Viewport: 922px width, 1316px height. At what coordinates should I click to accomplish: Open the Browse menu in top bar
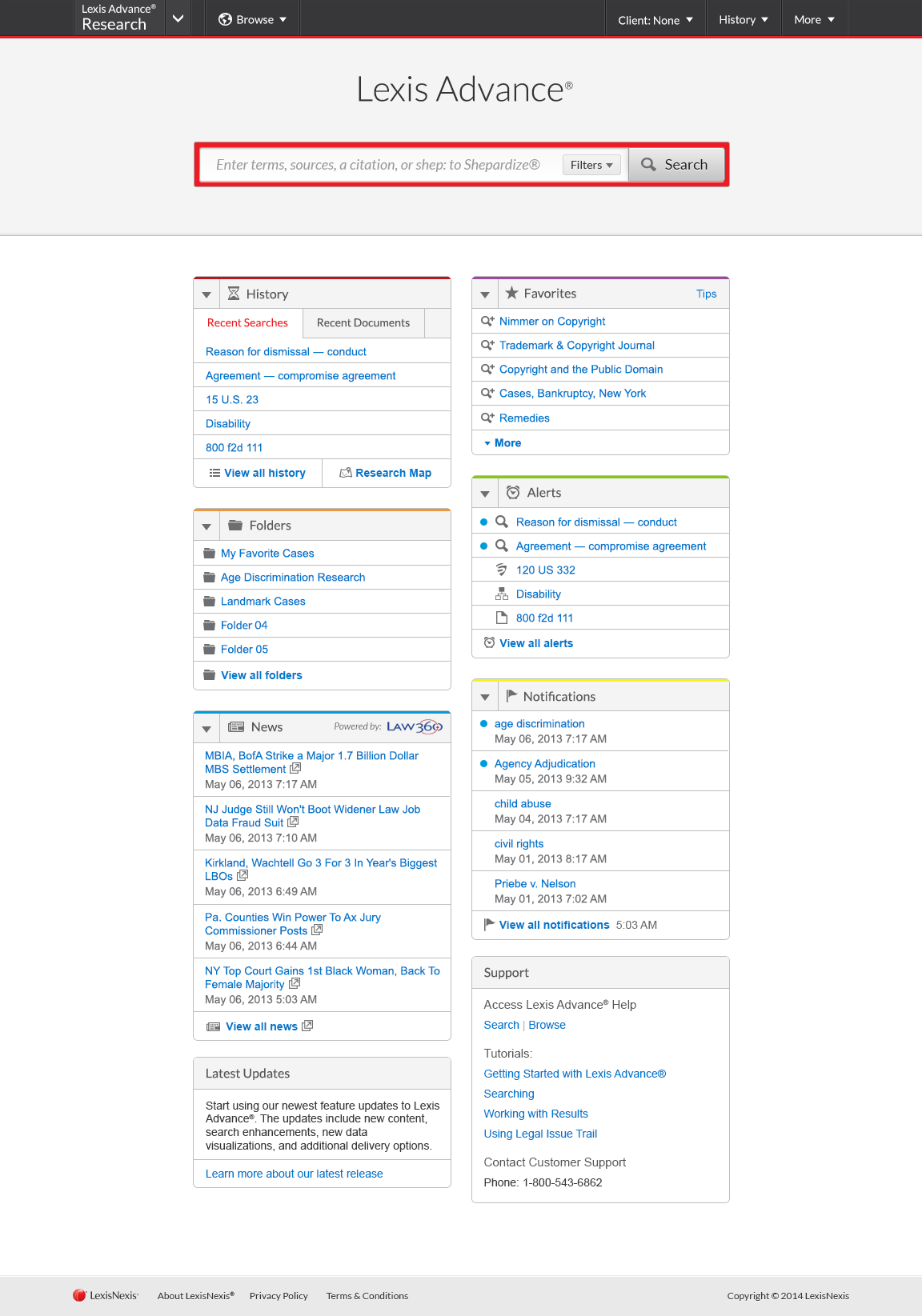[x=252, y=19]
